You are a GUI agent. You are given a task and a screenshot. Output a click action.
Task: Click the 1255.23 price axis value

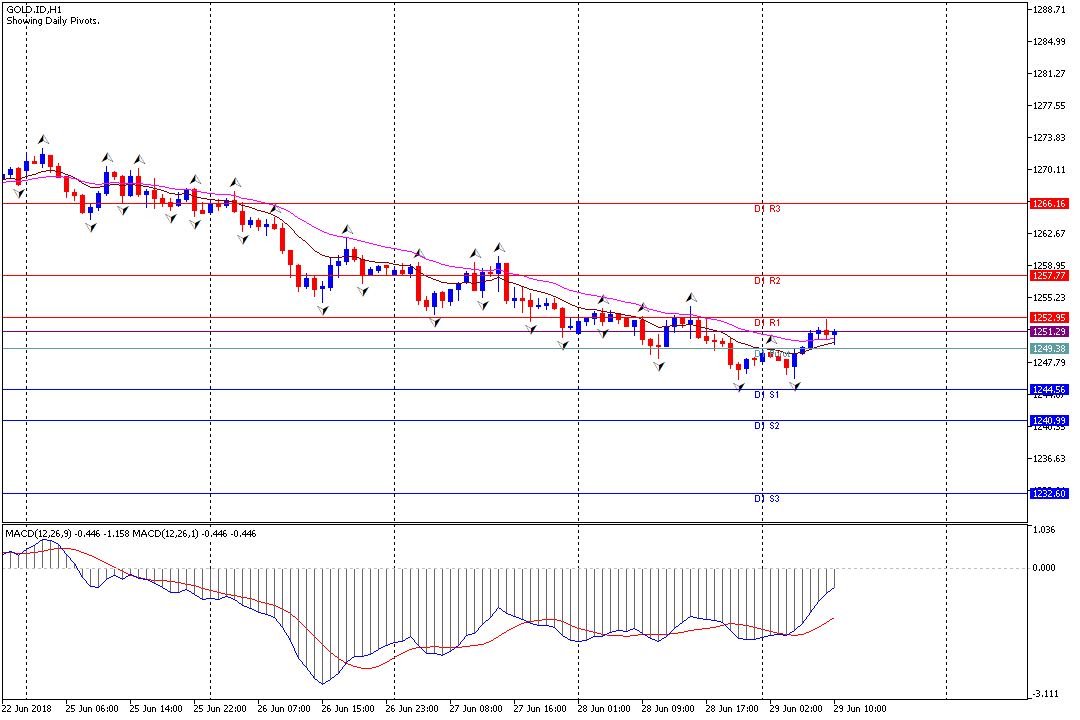click(x=1049, y=298)
